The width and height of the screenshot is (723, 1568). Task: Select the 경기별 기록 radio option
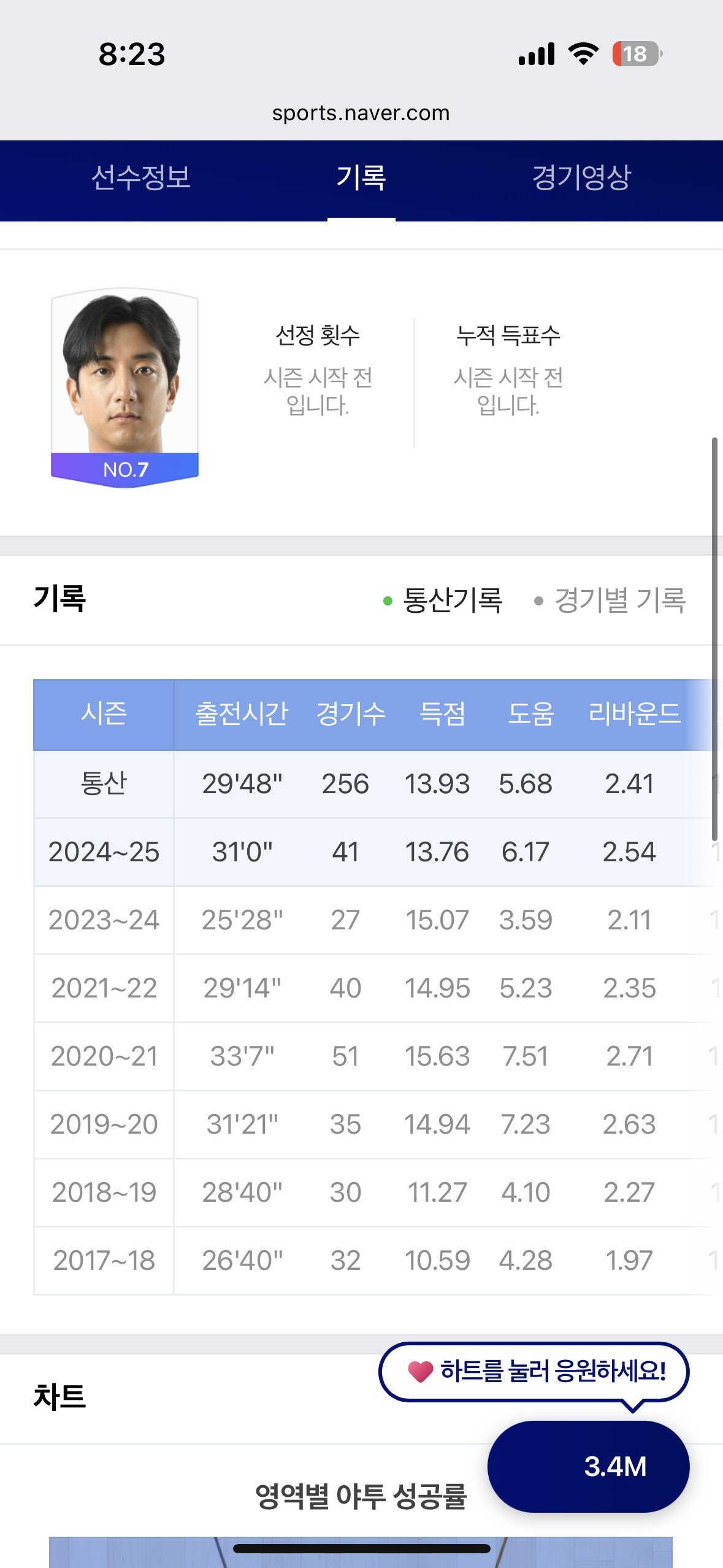(x=610, y=600)
